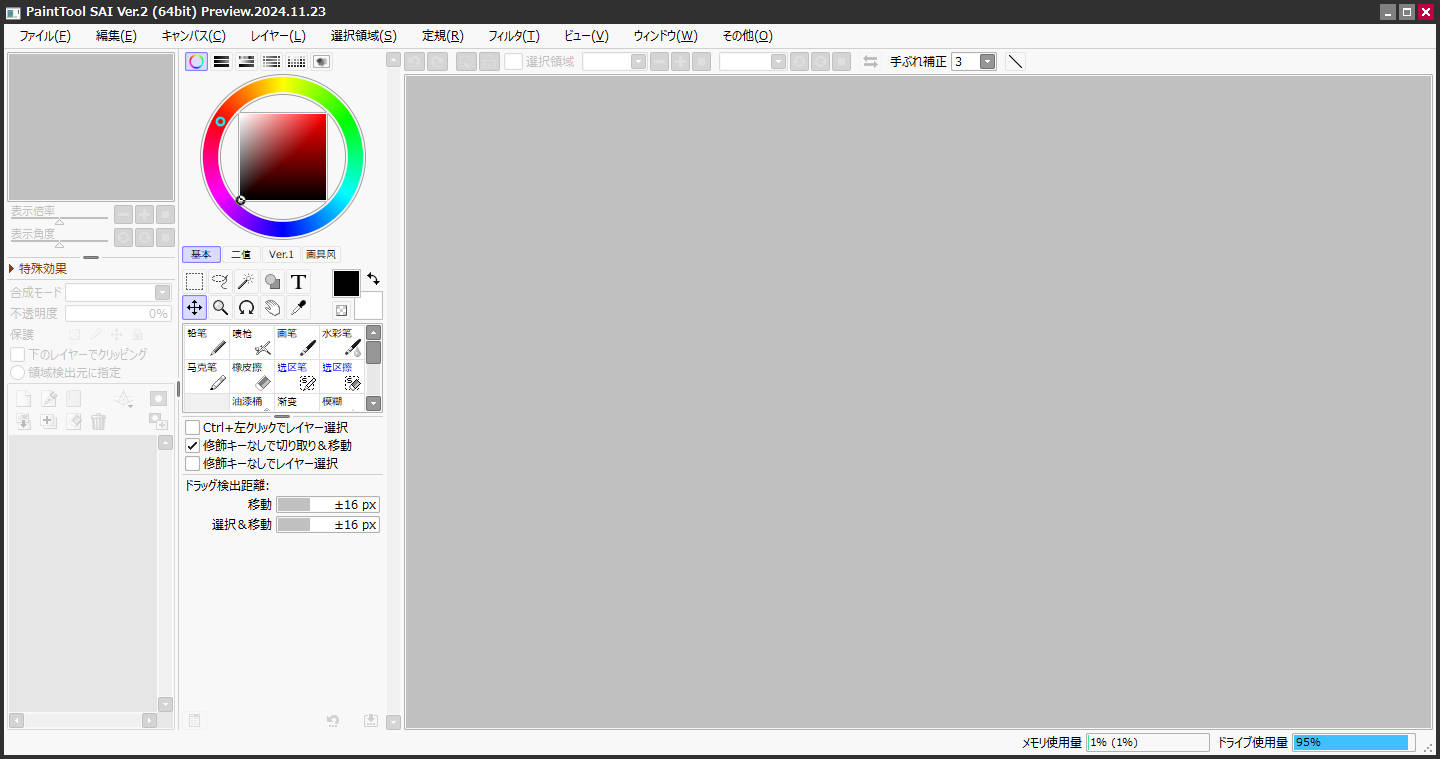1440x759 pixels.
Task: Choose the 喷枪 airbrush tool
Action: (x=252, y=342)
